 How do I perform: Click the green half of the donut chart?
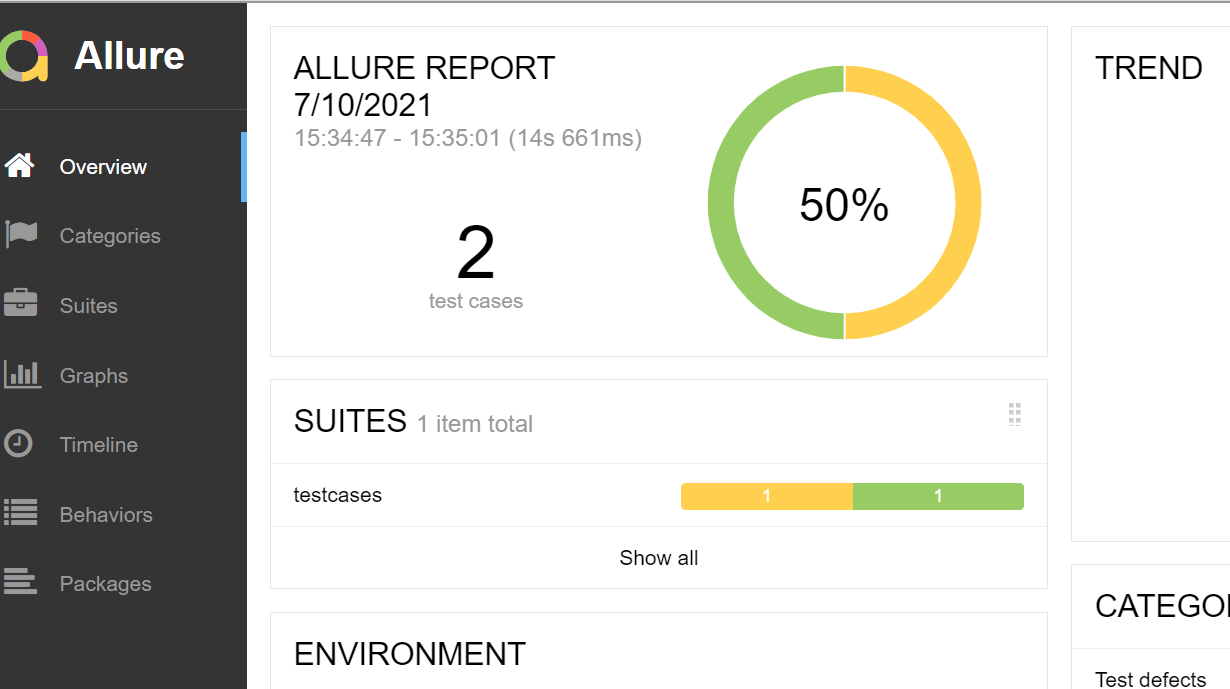(722, 203)
